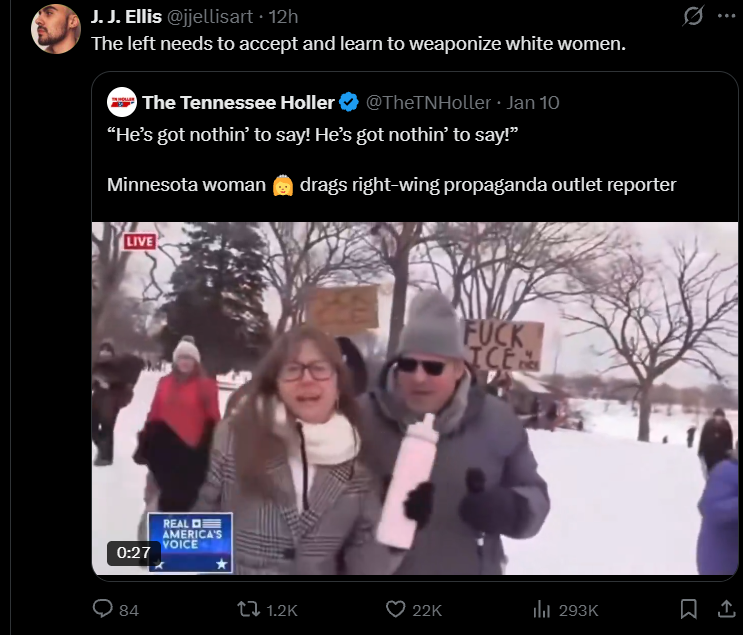Open the three-dot more options menu

[x=726, y=16]
